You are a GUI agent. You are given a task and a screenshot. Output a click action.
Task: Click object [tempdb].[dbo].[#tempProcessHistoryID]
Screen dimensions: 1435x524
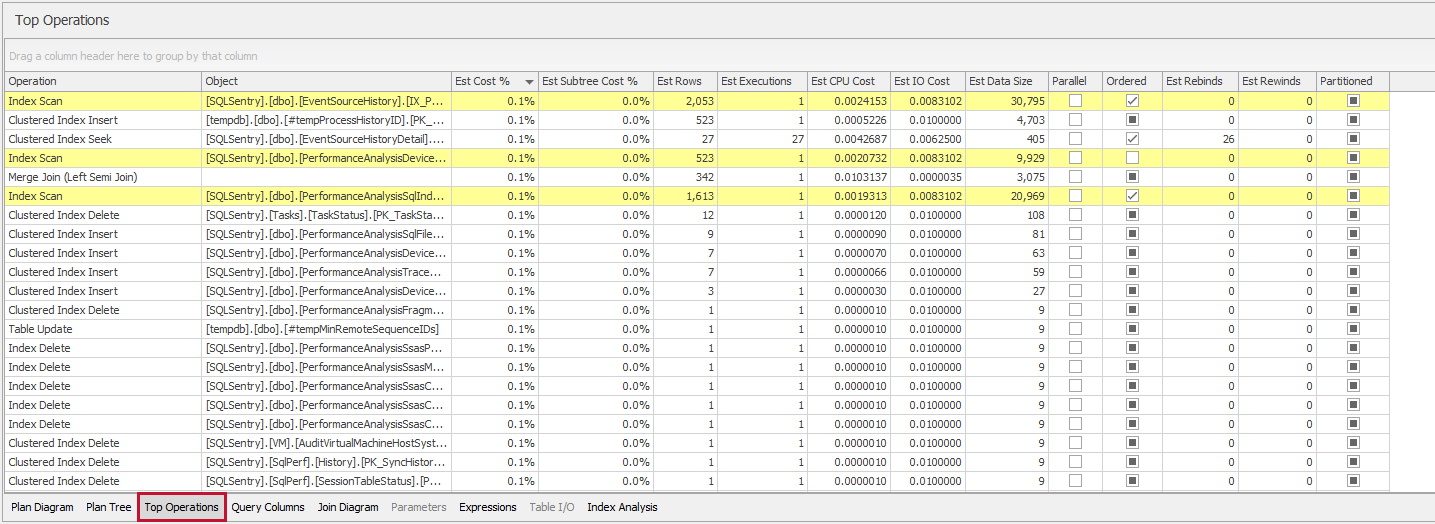coord(325,120)
